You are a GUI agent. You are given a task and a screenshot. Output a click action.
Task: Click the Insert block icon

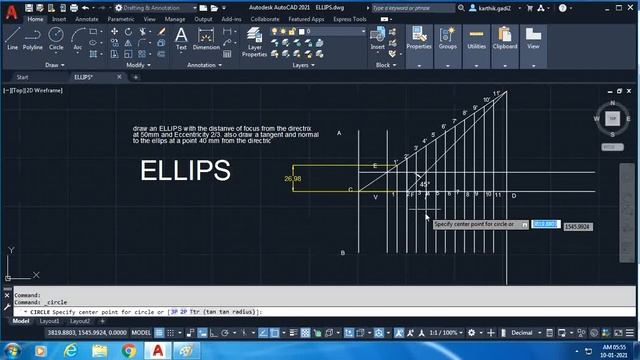click(x=378, y=38)
